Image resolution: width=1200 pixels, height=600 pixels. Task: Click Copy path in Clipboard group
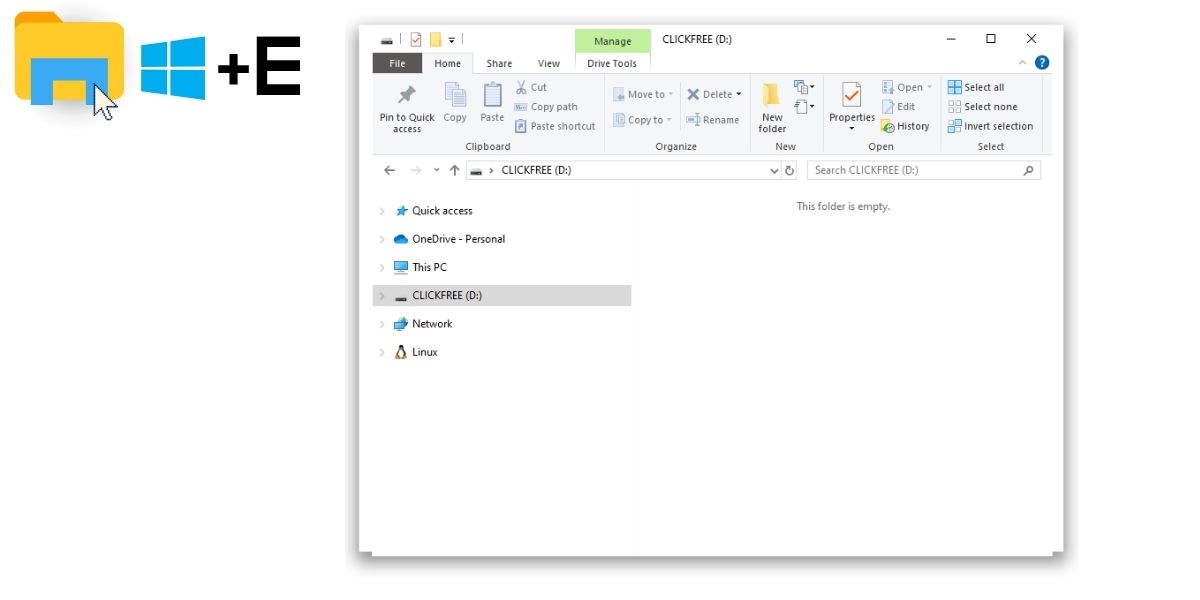click(546, 107)
